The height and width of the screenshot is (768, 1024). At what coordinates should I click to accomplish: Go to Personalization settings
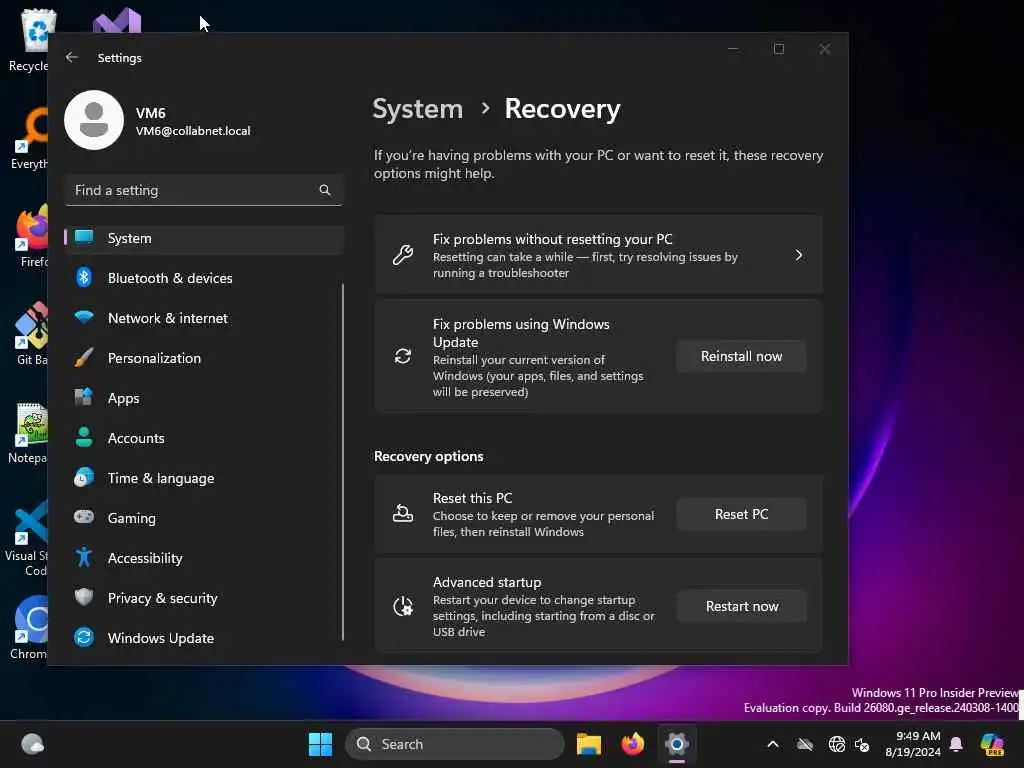(204, 358)
